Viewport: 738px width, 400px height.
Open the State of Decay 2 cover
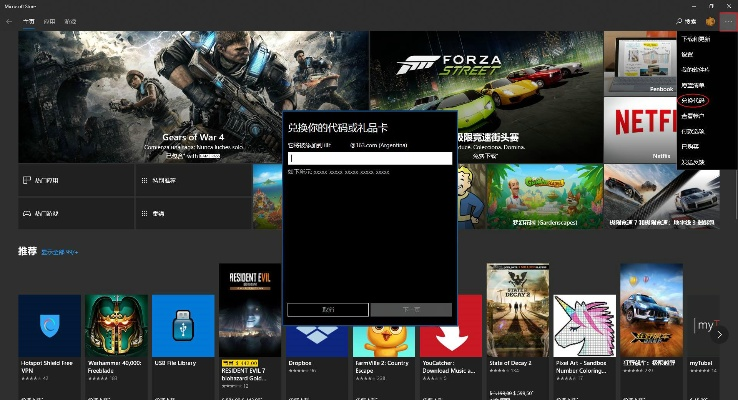click(x=518, y=310)
